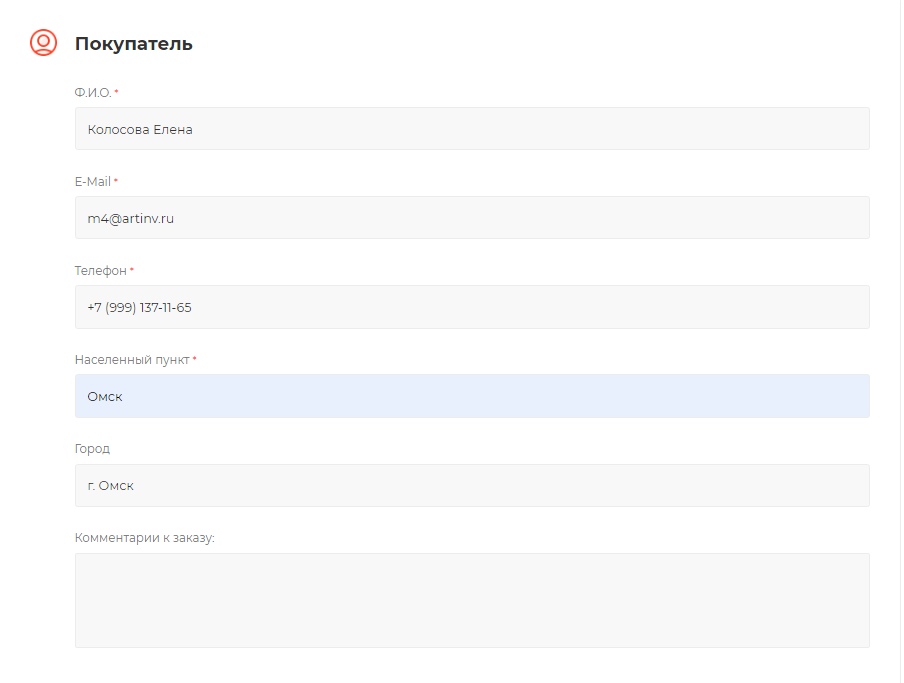Click the required asterisk next to E-Mail
The height and width of the screenshot is (683, 904).
click(115, 181)
